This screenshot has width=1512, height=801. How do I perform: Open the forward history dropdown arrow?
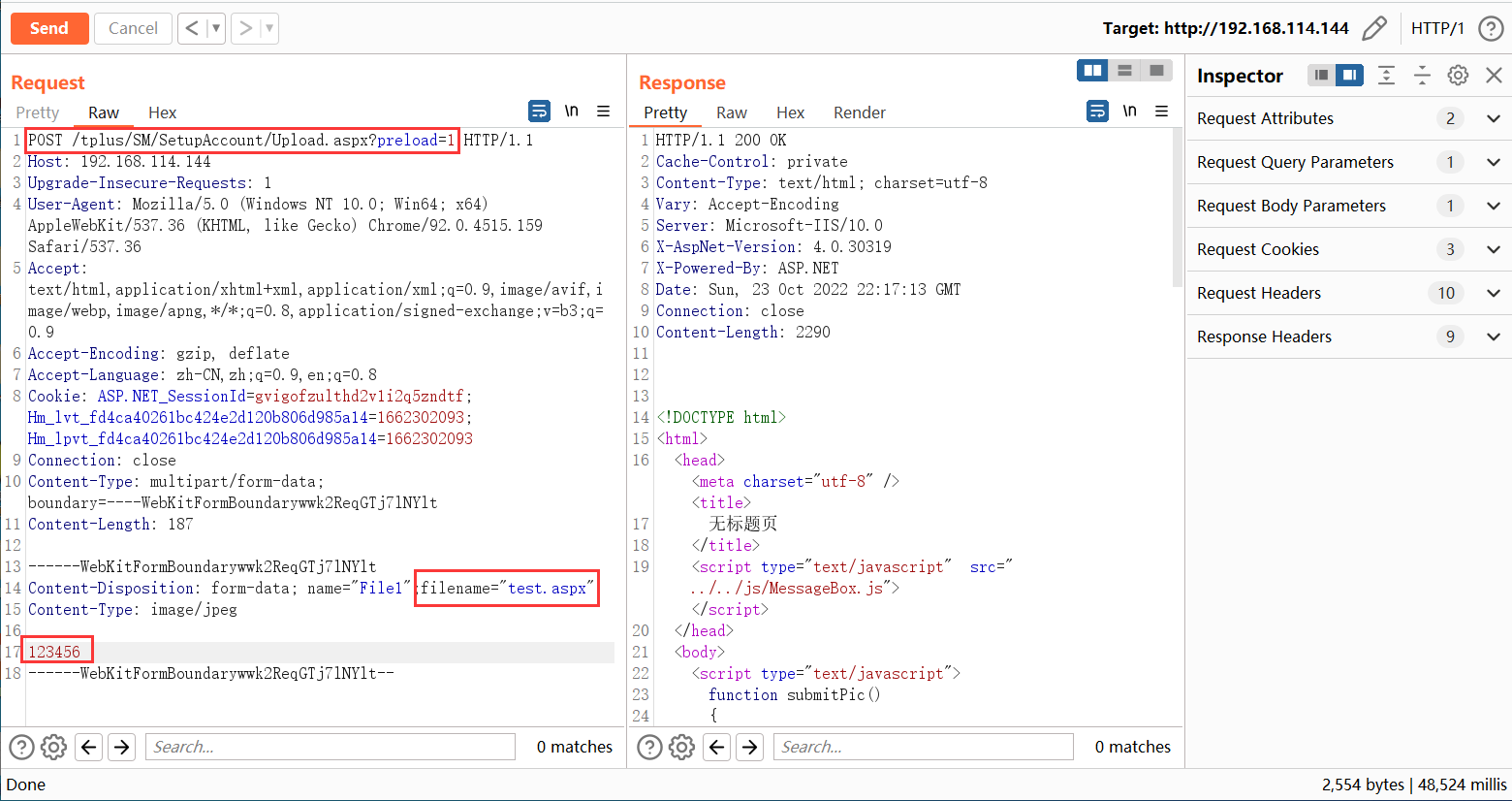pos(268,28)
